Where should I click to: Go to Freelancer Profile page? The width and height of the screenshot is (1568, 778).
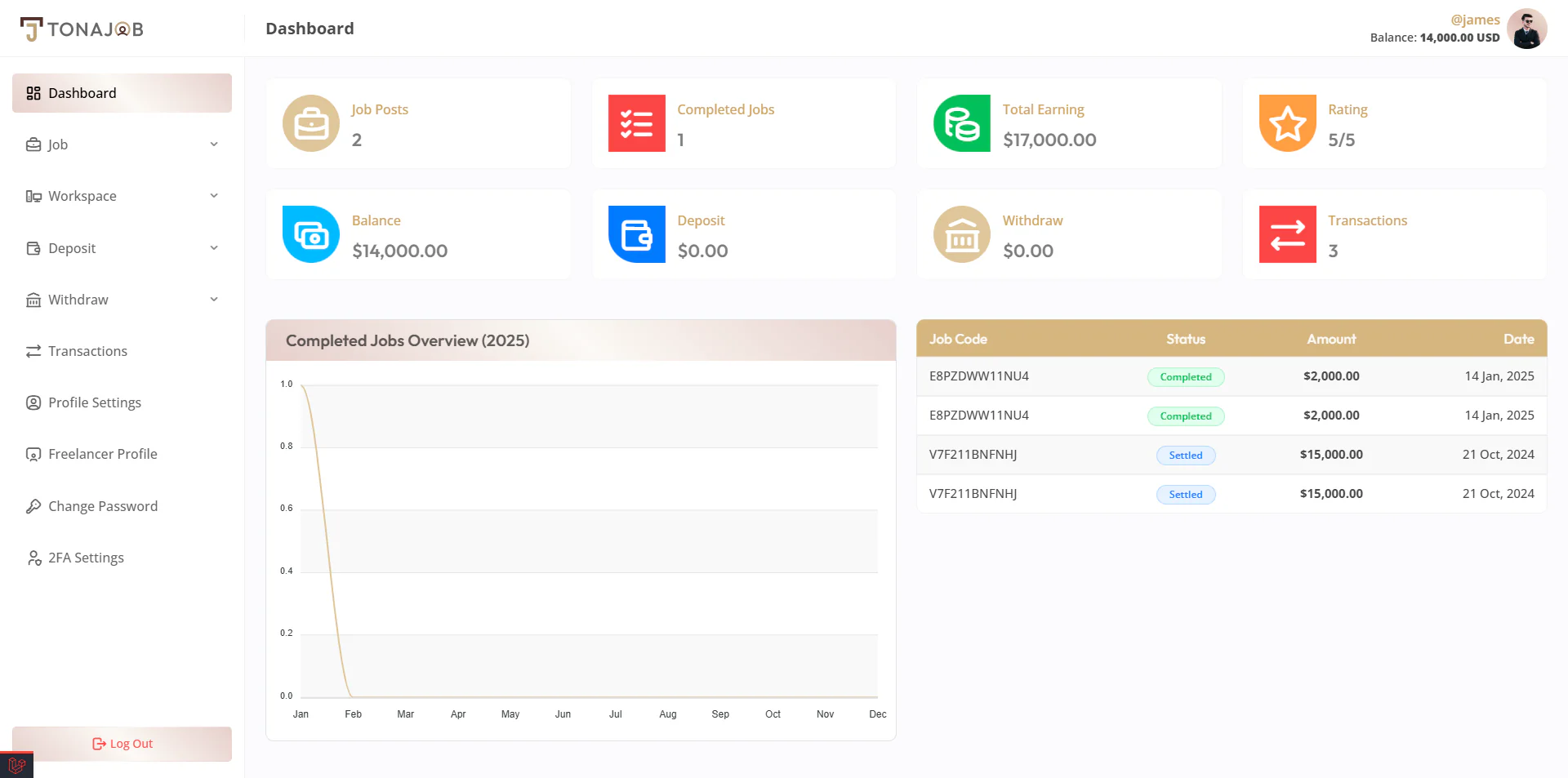[102, 454]
